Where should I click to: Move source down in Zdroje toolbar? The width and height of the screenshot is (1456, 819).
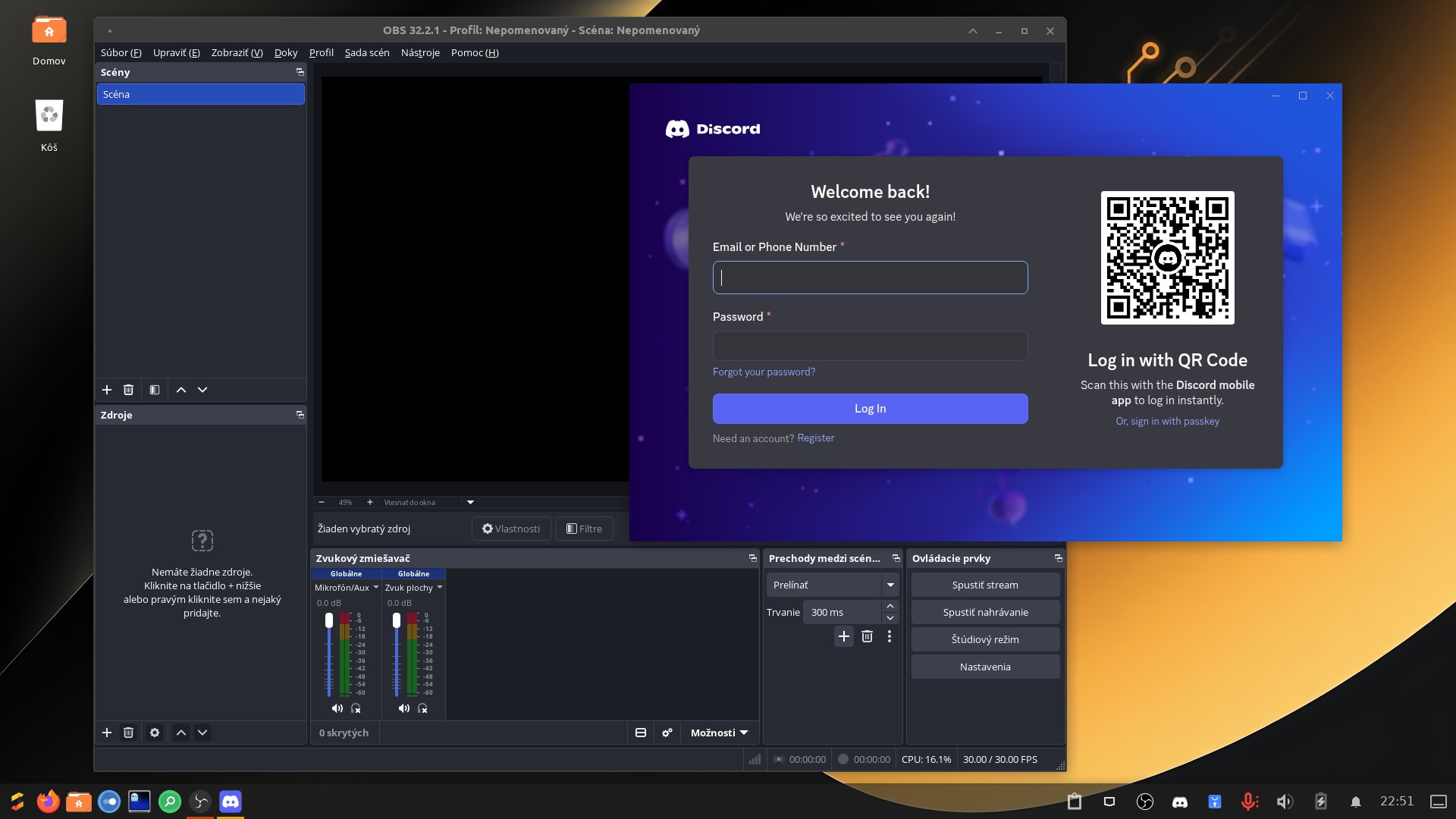[202, 733]
